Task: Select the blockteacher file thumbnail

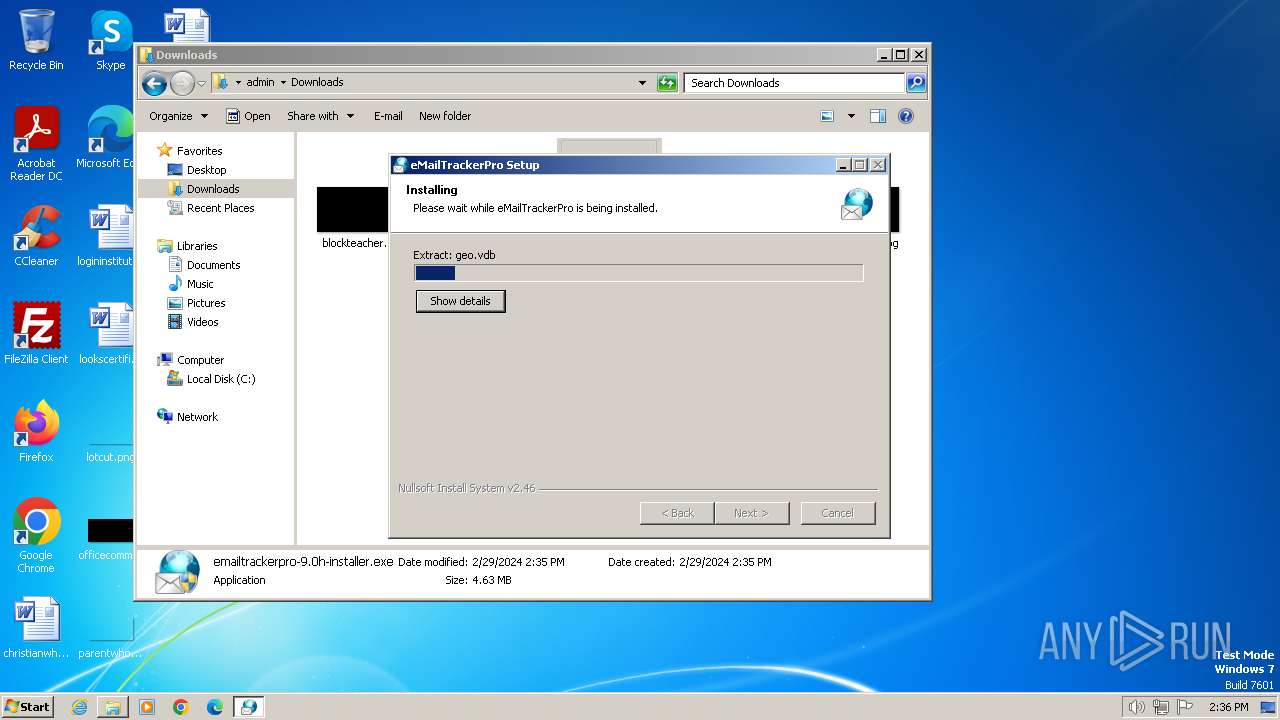Action: pos(352,210)
